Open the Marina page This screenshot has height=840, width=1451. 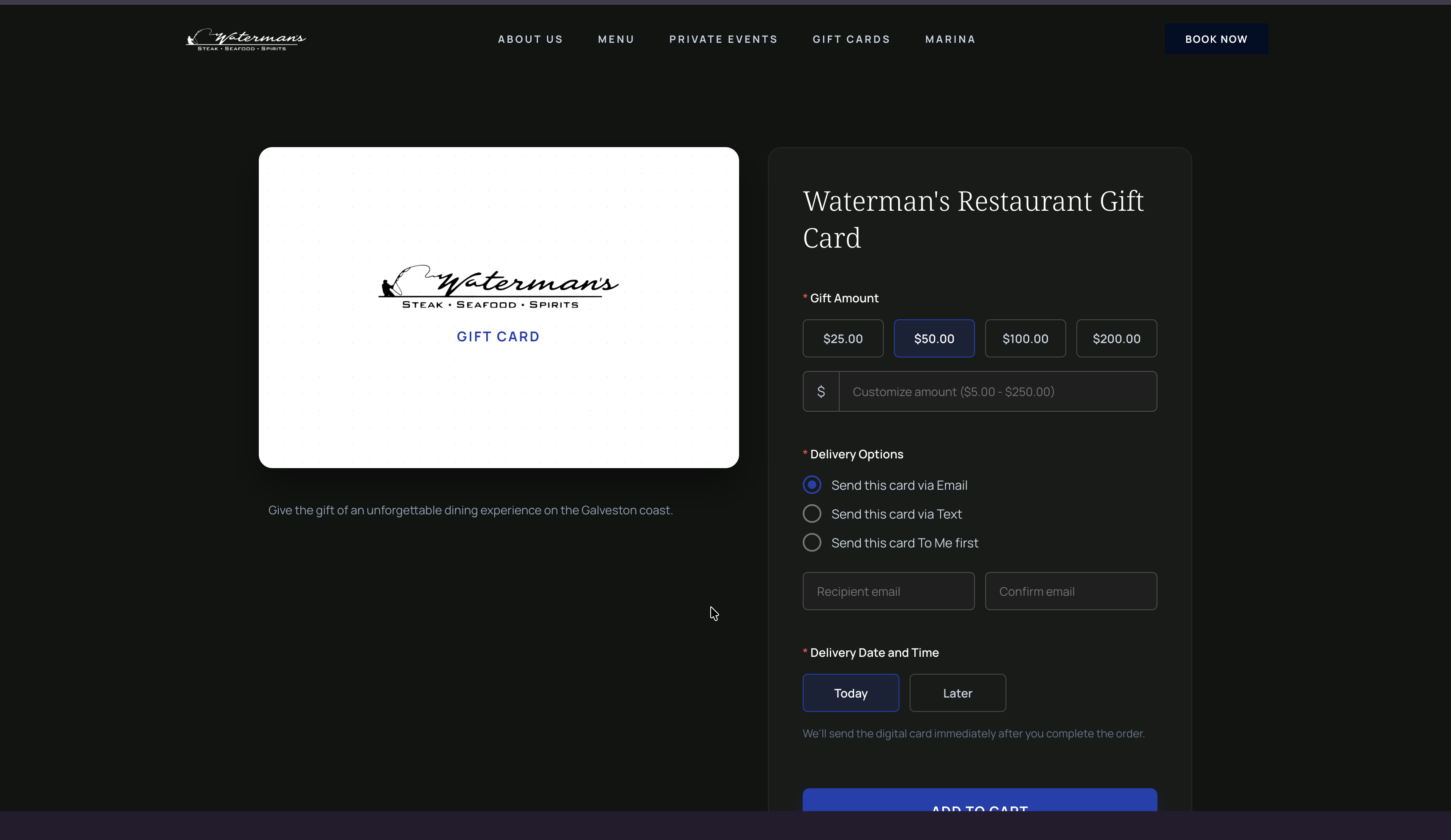point(950,39)
